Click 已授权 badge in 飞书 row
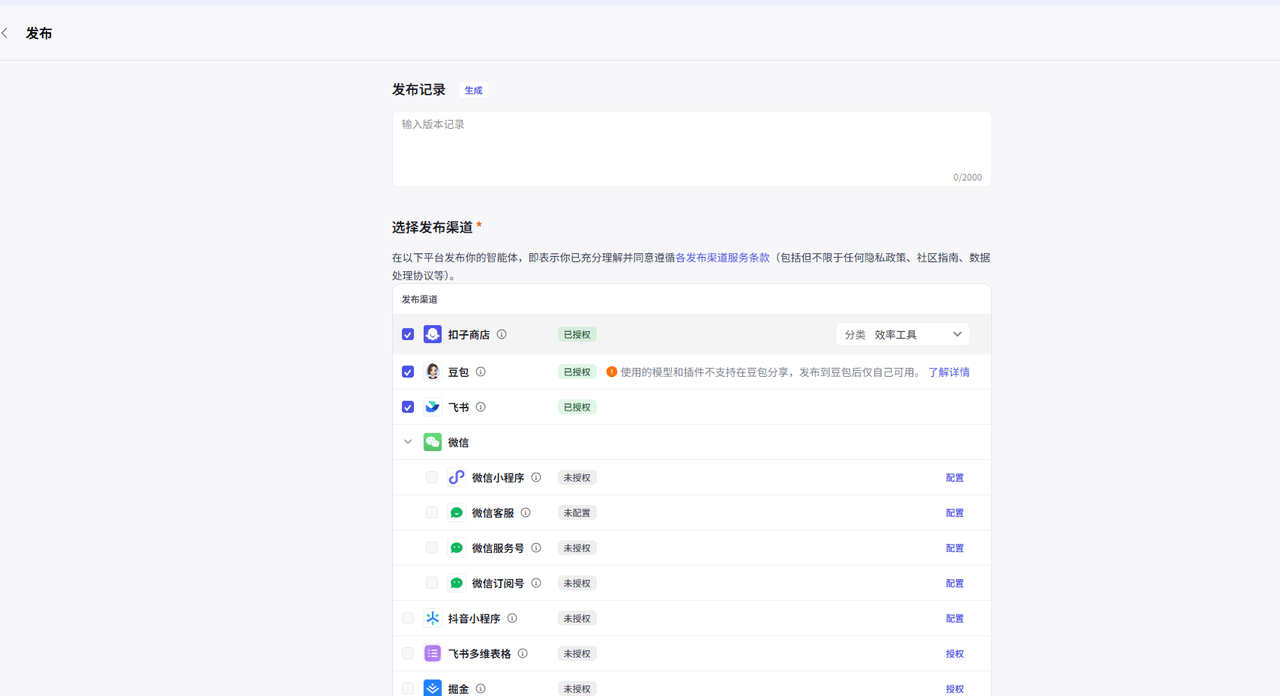Image resolution: width=1280 pixels, height=696 pixels. coord(577,407)
